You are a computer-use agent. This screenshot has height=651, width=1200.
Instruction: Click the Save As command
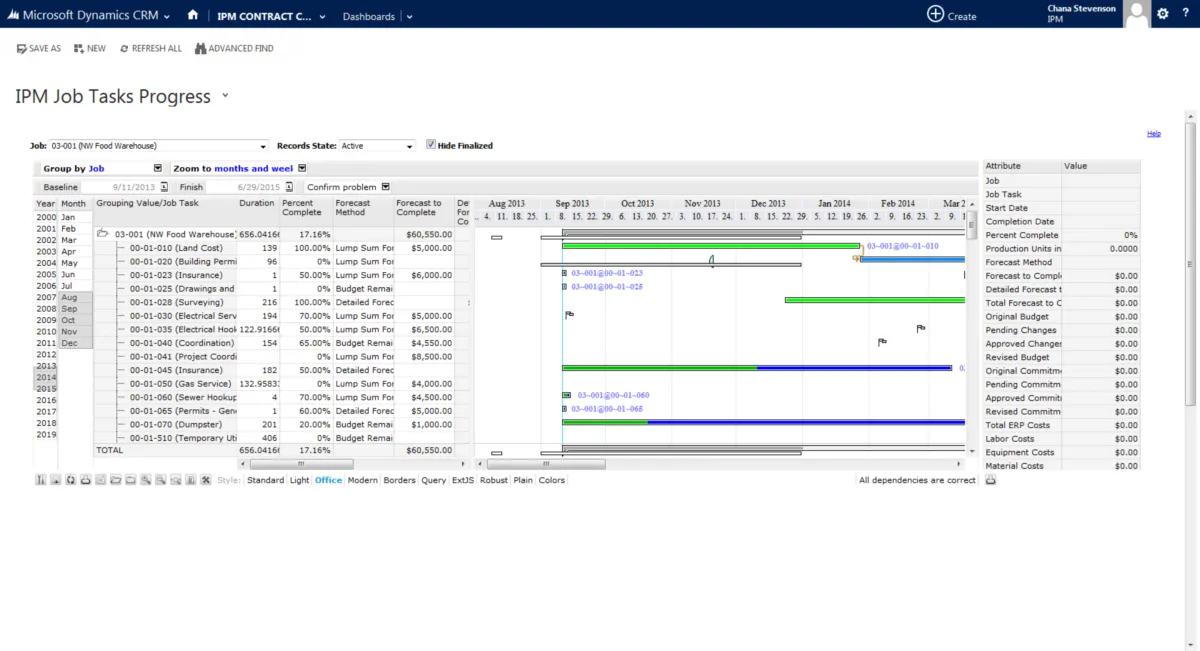39,48
